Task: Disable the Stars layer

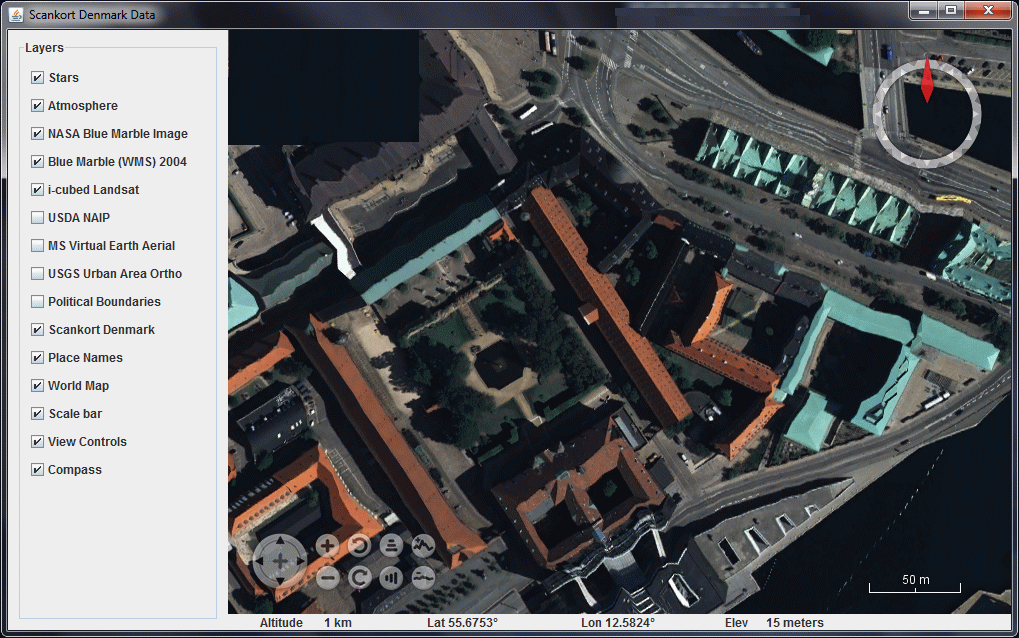Action: [x=36, y=77]
